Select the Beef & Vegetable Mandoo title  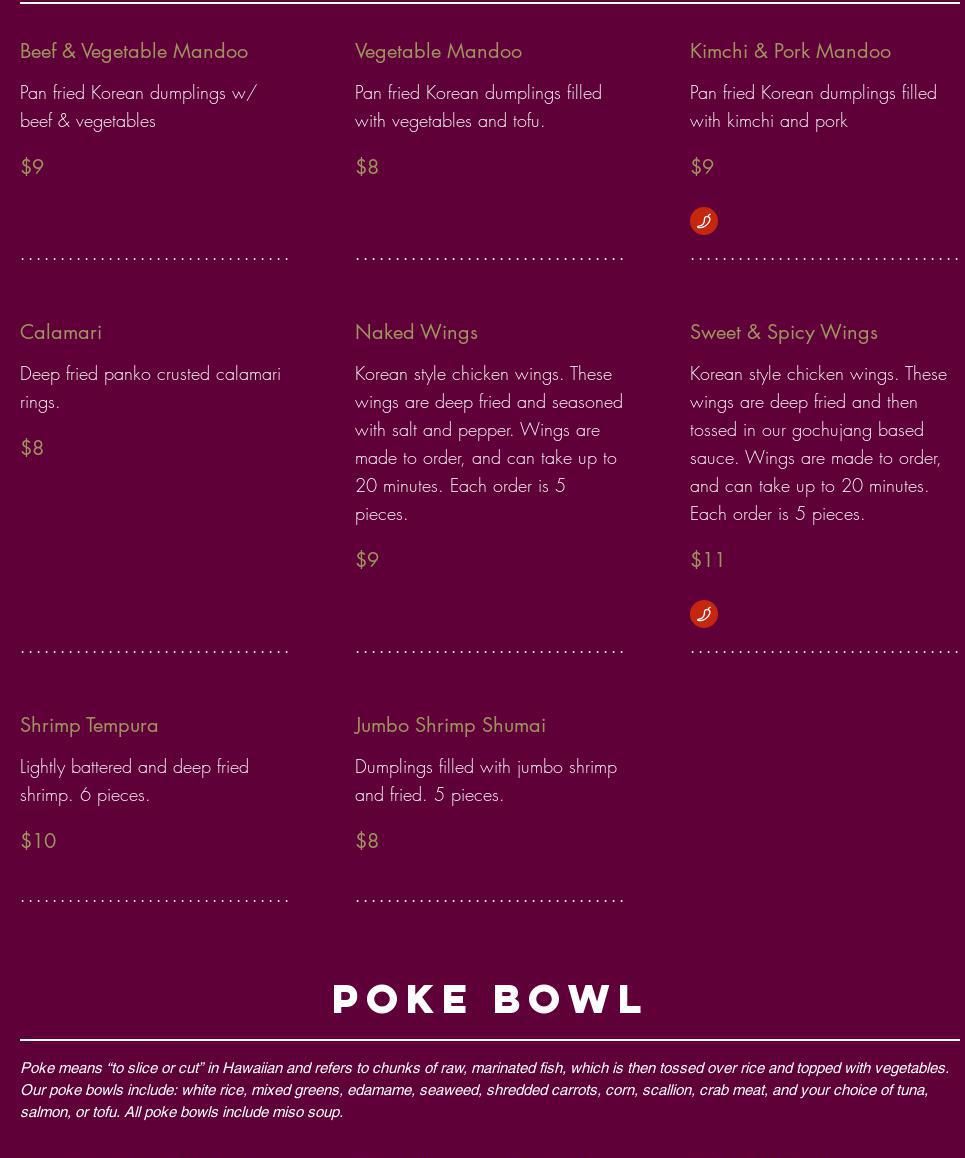[134, 52]
